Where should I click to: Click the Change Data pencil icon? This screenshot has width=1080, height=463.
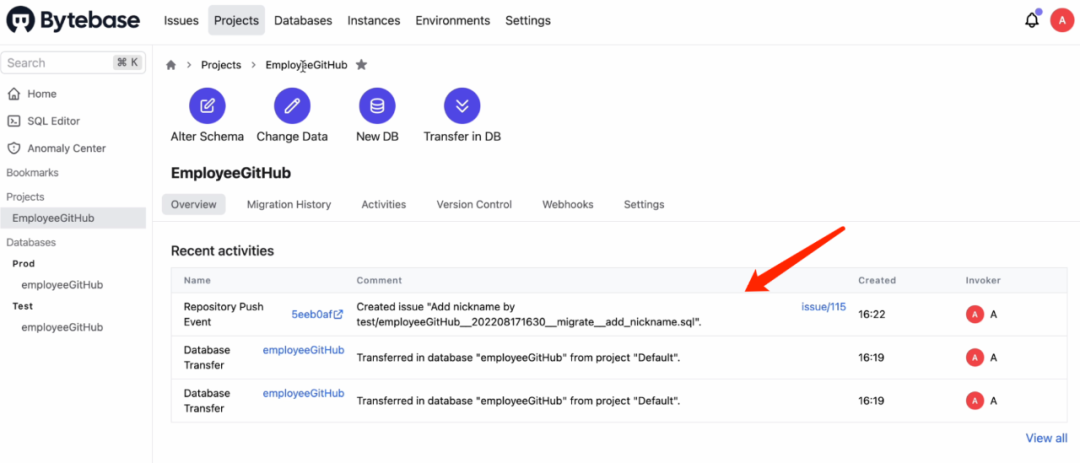pyautogui.click(x=292, y=105)
